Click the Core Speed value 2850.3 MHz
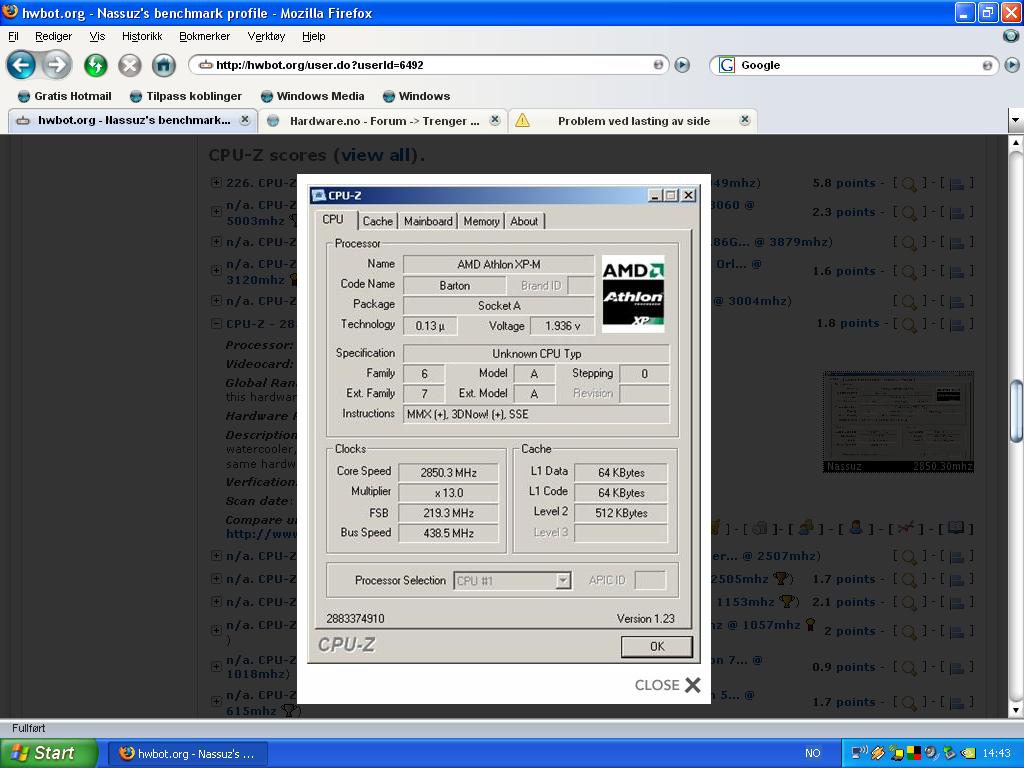 click(x=449, y=473)
